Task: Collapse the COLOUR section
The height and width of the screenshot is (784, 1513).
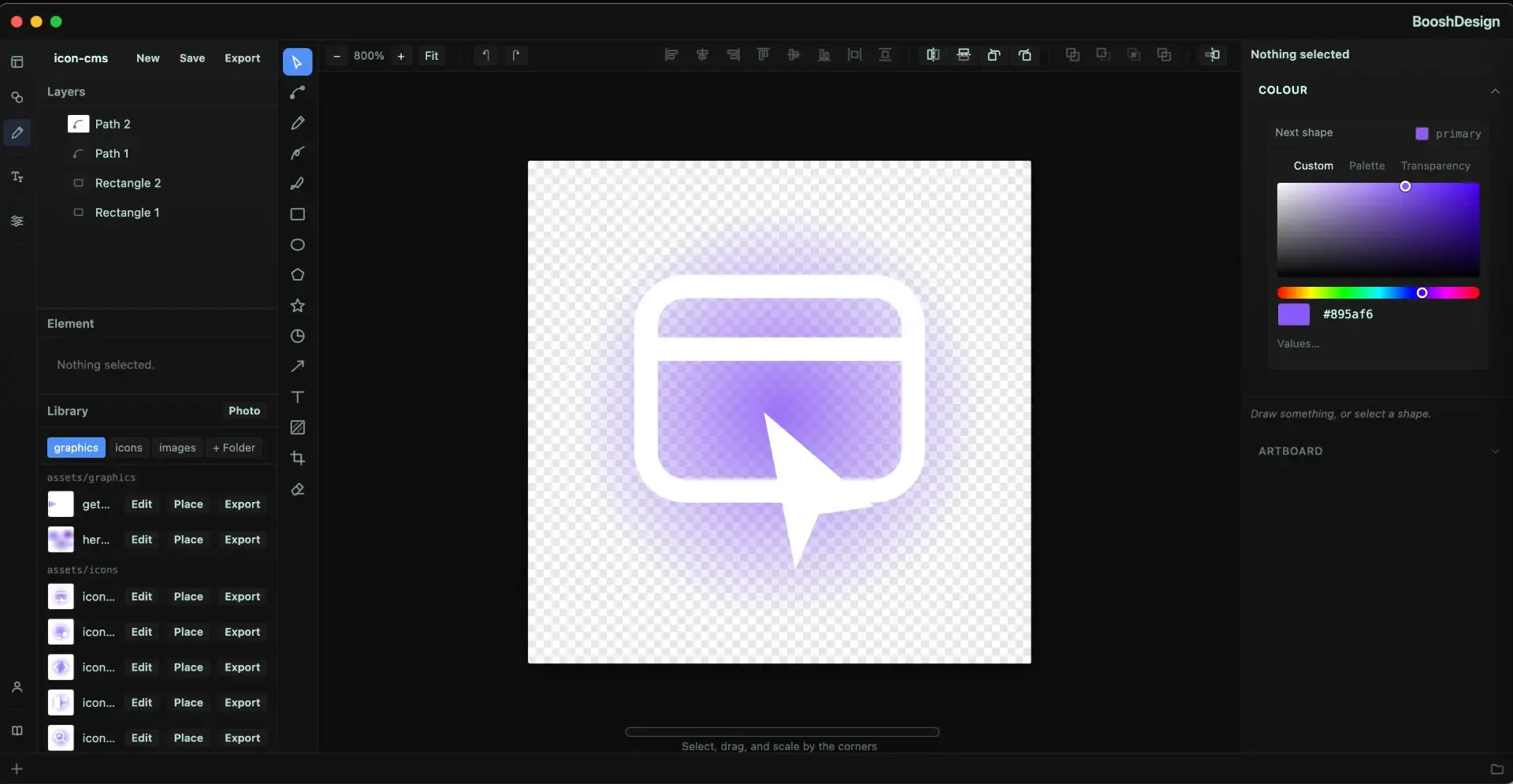Action: click(x=1495, y=91)
